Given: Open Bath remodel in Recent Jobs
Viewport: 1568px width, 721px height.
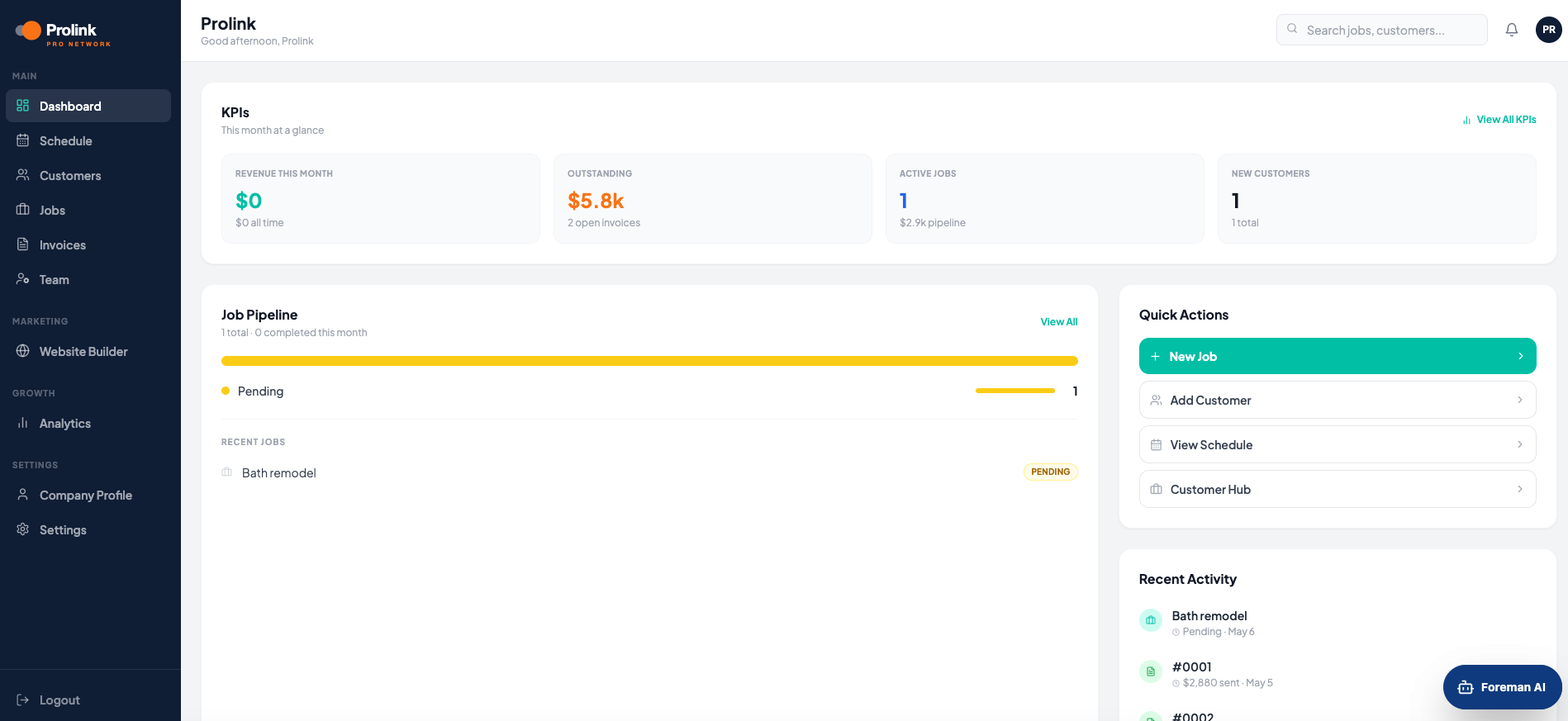Looking at the screenshot, I should [x=649, y=472].
